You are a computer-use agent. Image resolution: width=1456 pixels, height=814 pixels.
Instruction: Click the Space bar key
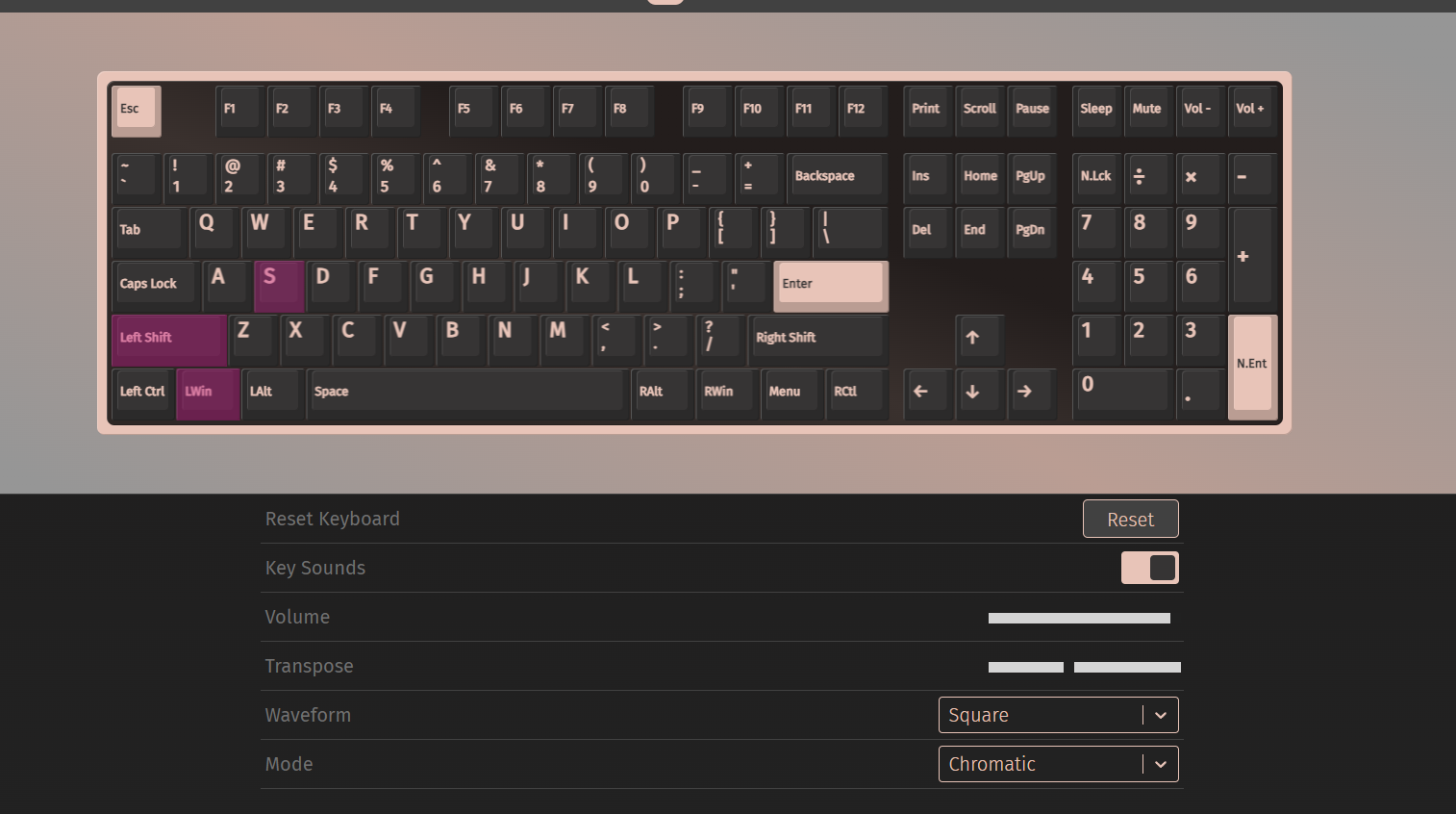pyautogui.click(x=468, y=394)
